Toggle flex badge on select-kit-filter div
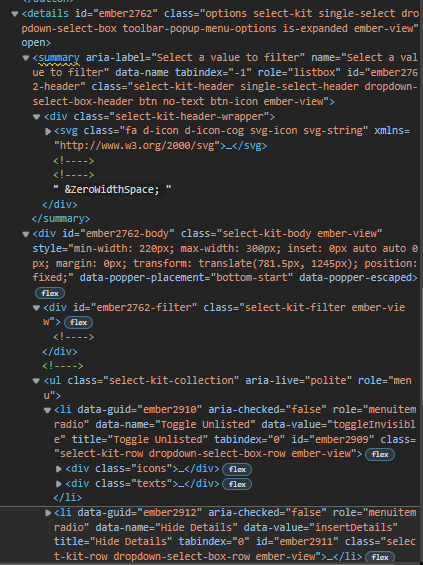 point(78,322)
